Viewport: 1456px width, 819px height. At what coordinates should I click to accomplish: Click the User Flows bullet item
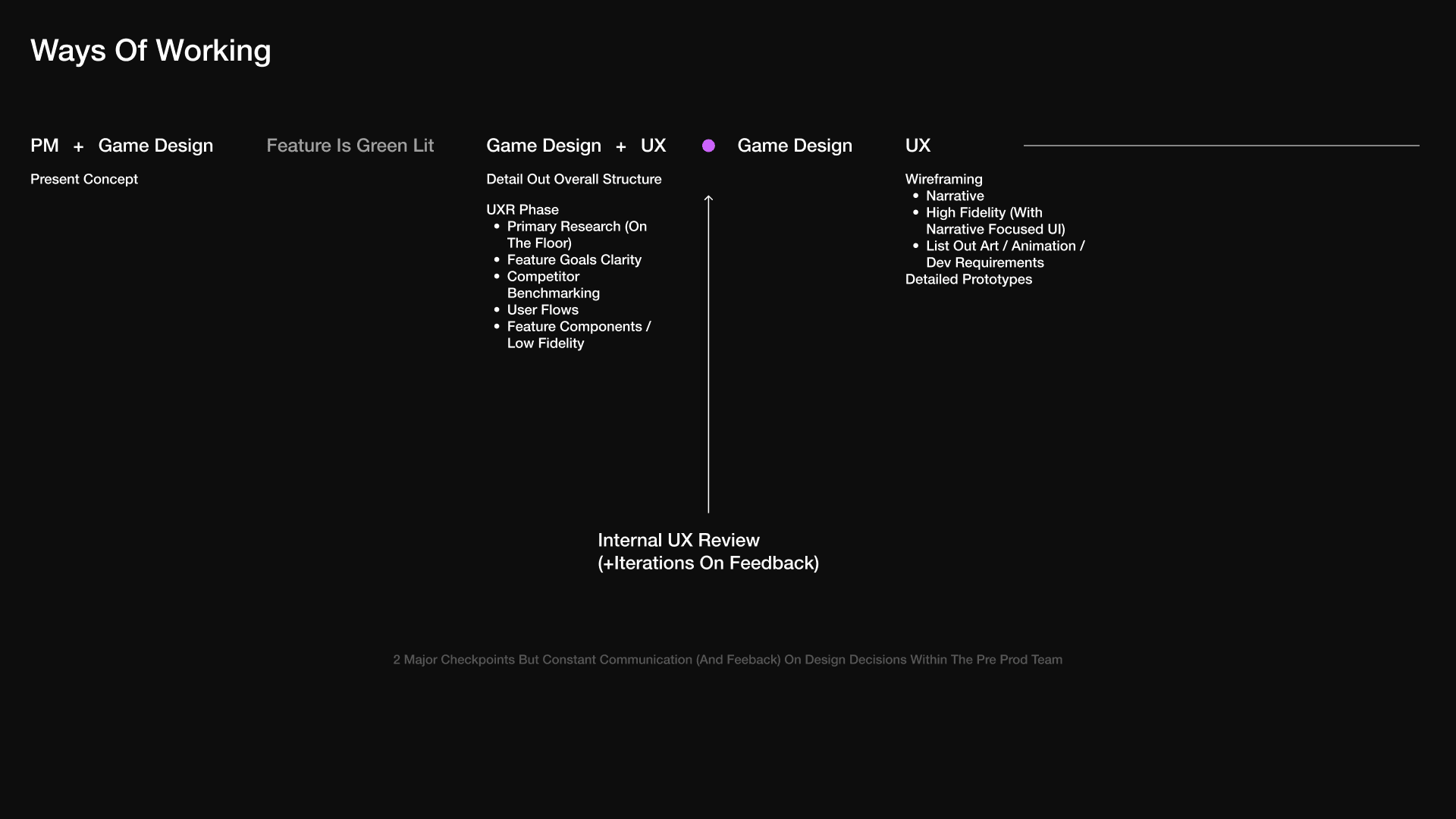(x=542, y=309)
